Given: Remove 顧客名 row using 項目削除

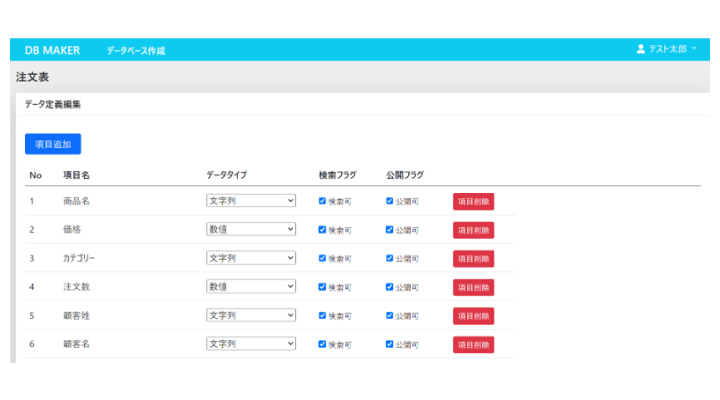Looking at the screenshot, I should point(473,344).
